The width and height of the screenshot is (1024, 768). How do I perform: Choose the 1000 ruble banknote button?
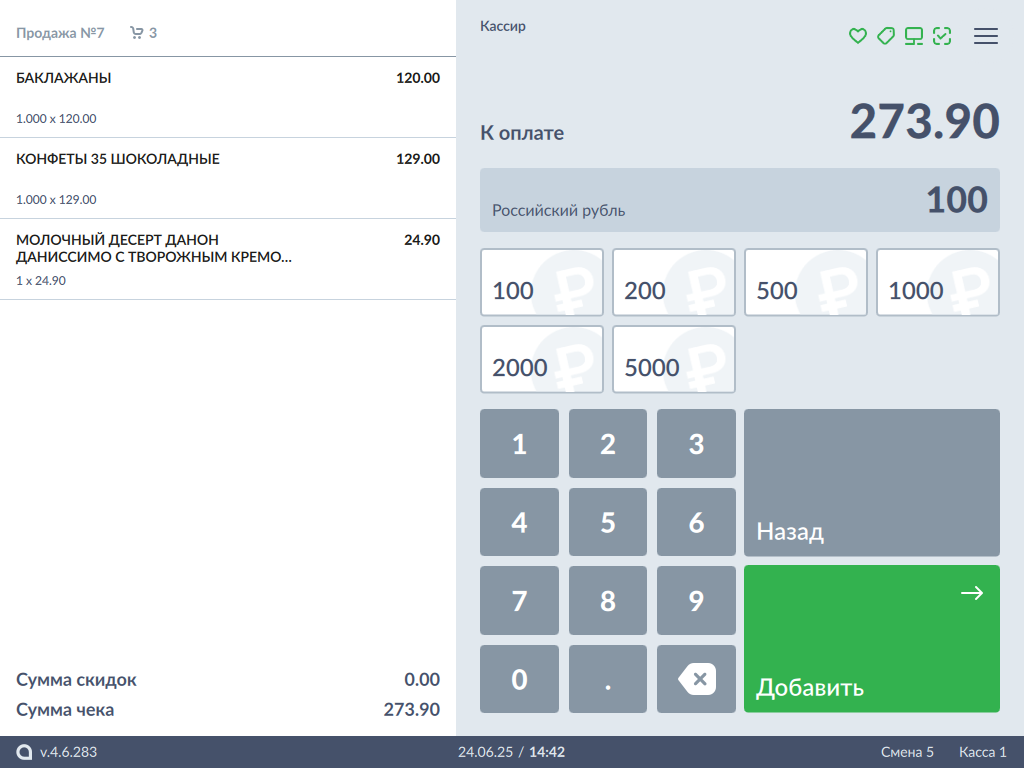[x=938, y=283]
